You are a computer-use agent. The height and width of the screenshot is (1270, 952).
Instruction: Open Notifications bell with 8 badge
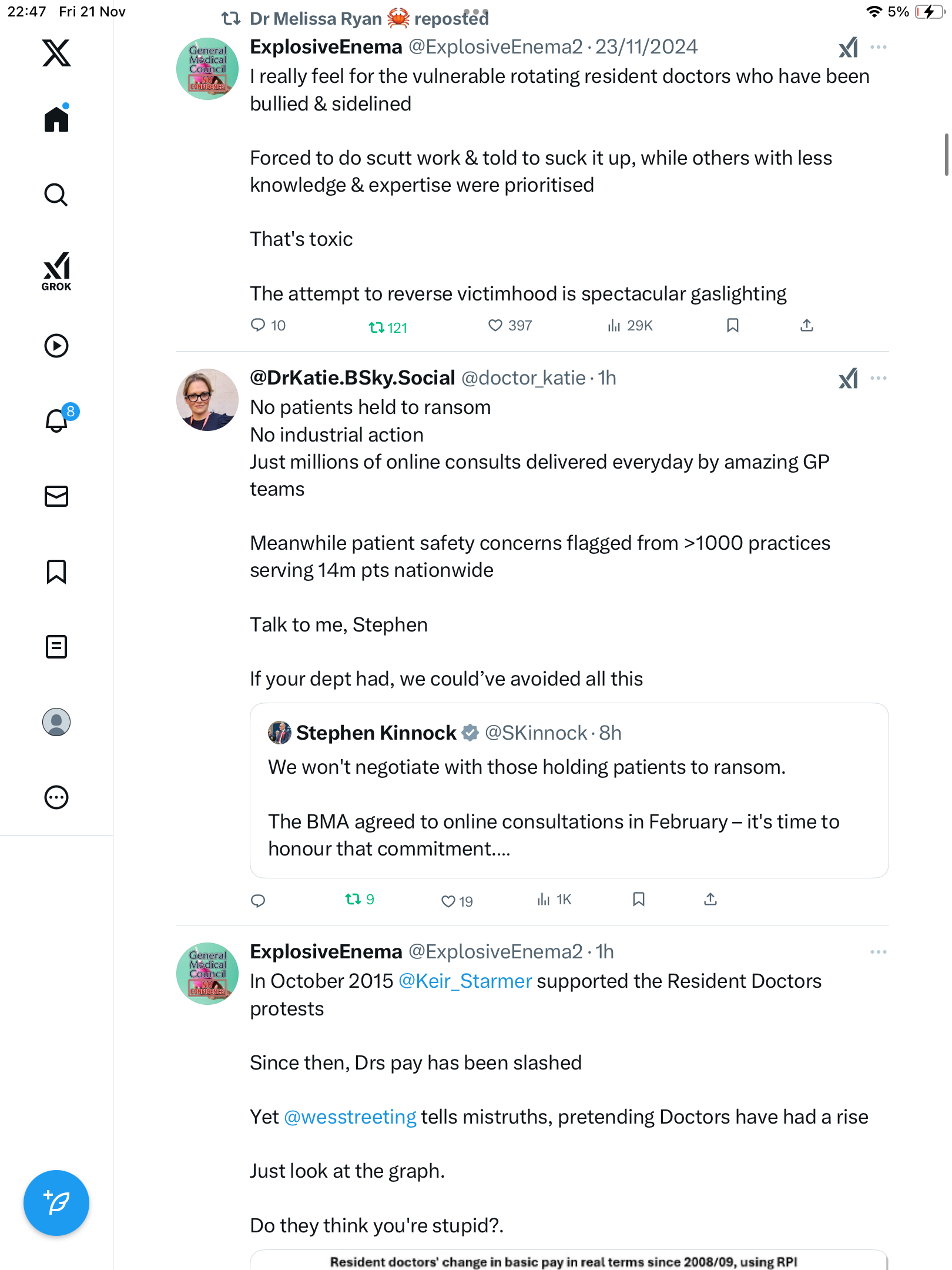click(x=56, y=420)
